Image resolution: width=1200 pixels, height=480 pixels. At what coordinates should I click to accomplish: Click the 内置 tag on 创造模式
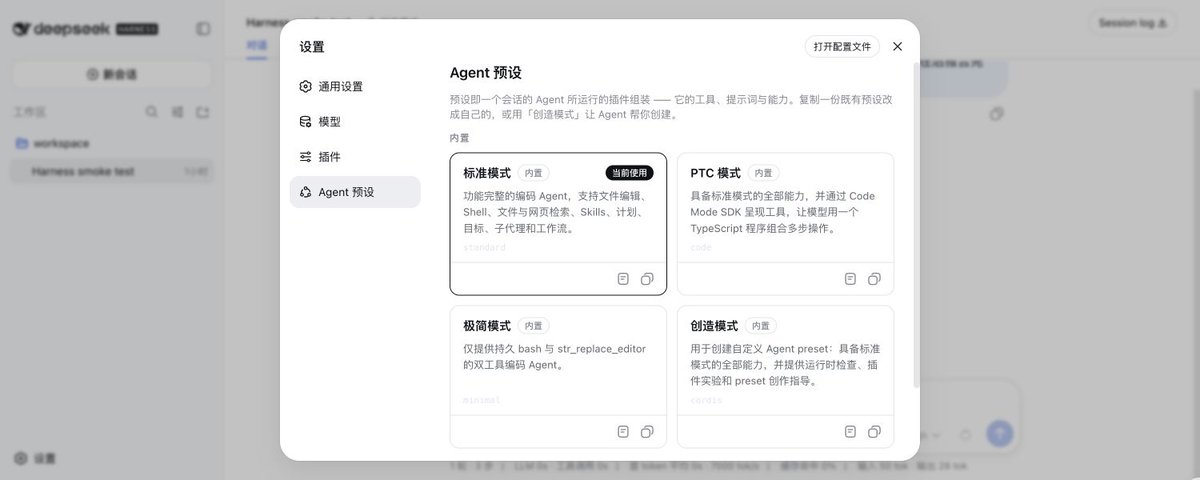coord(760,326)
